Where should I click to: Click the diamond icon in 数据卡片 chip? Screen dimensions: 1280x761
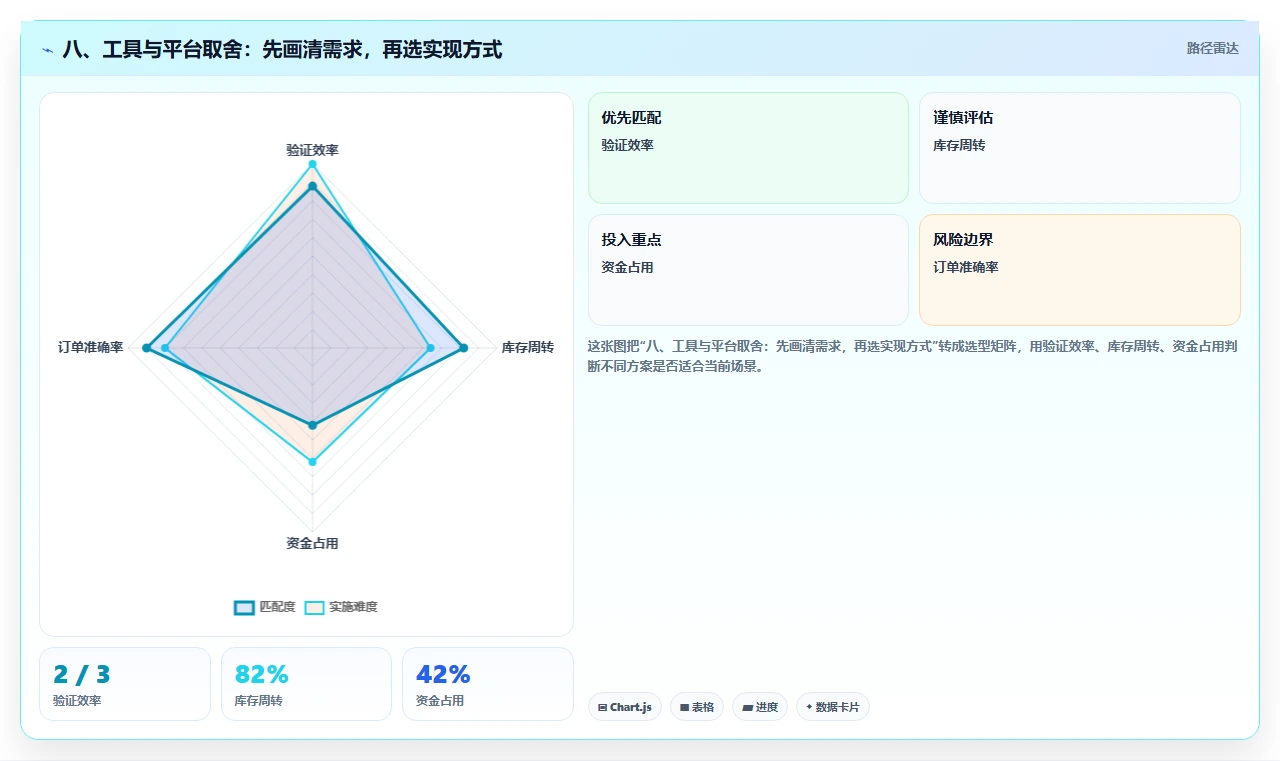pyautogui.click(x=809, y=707)
